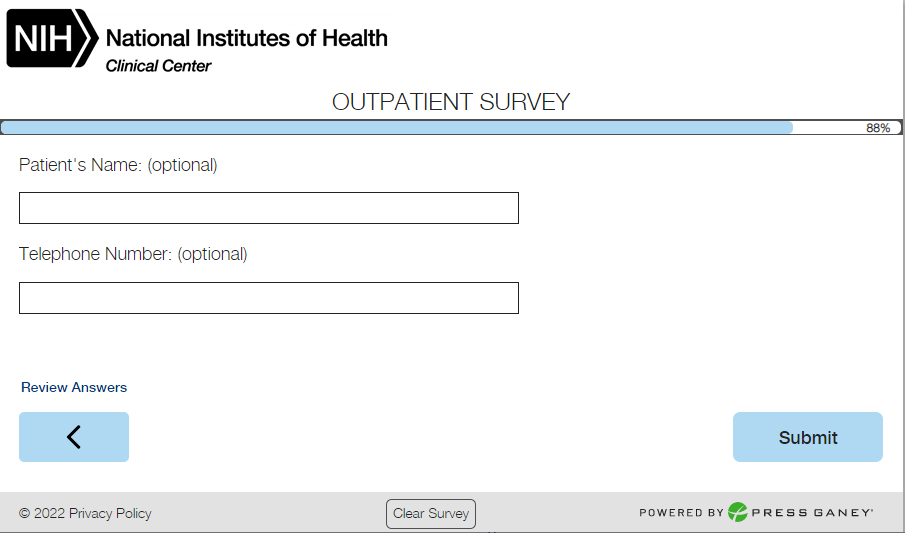Focus the Patient's Name text box

[x=269, y=208]
